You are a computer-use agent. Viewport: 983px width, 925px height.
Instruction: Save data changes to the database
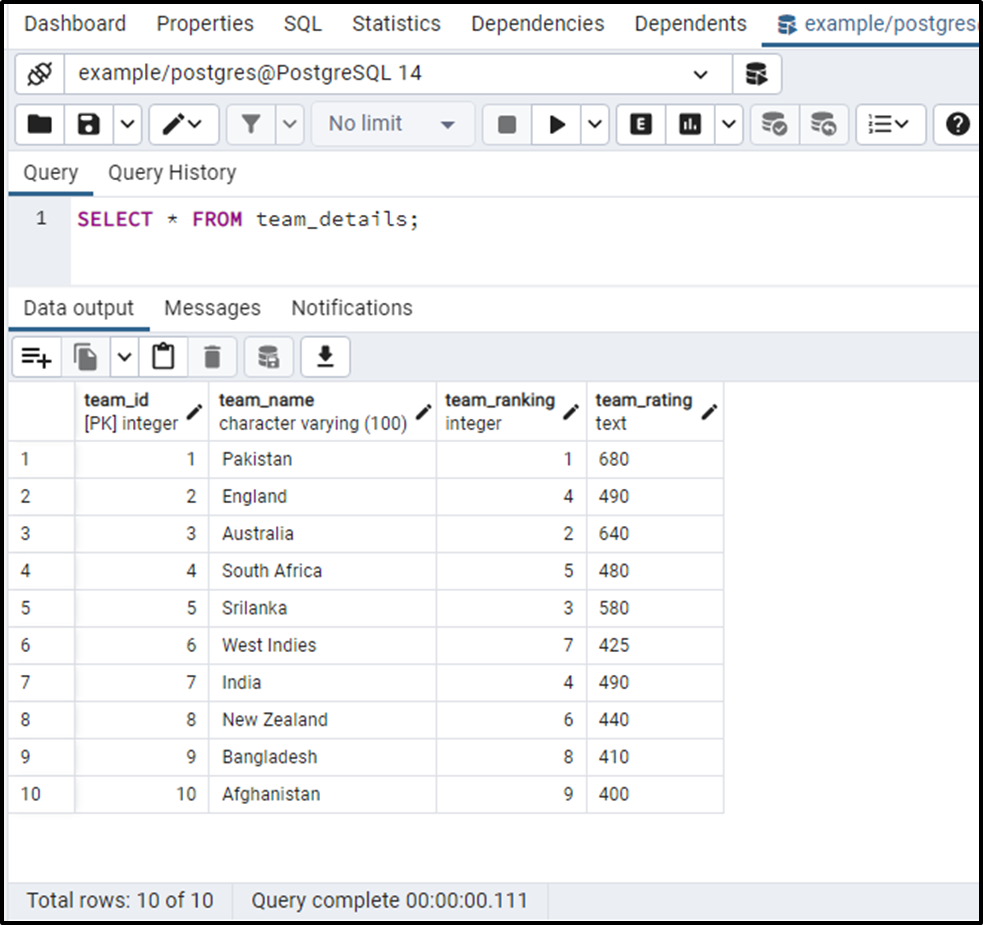tap(268, 356)
